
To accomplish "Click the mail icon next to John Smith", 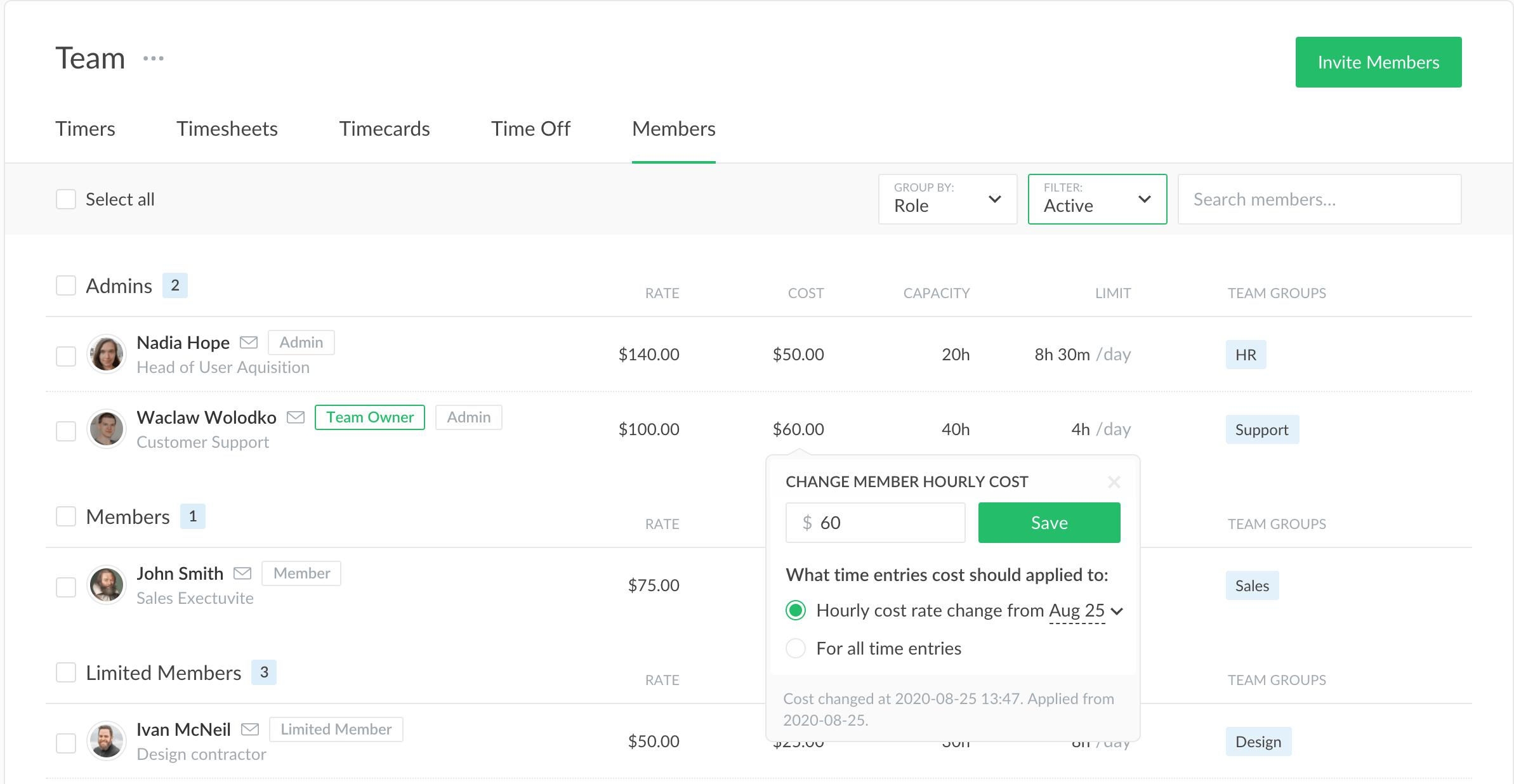I will [242, 573].
